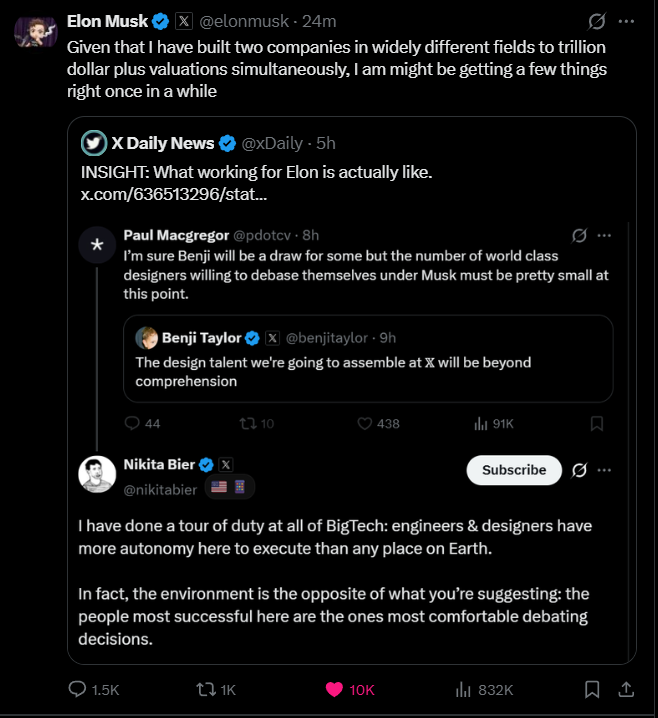Reply to Paul Macgregor's post

pos(133,423)
